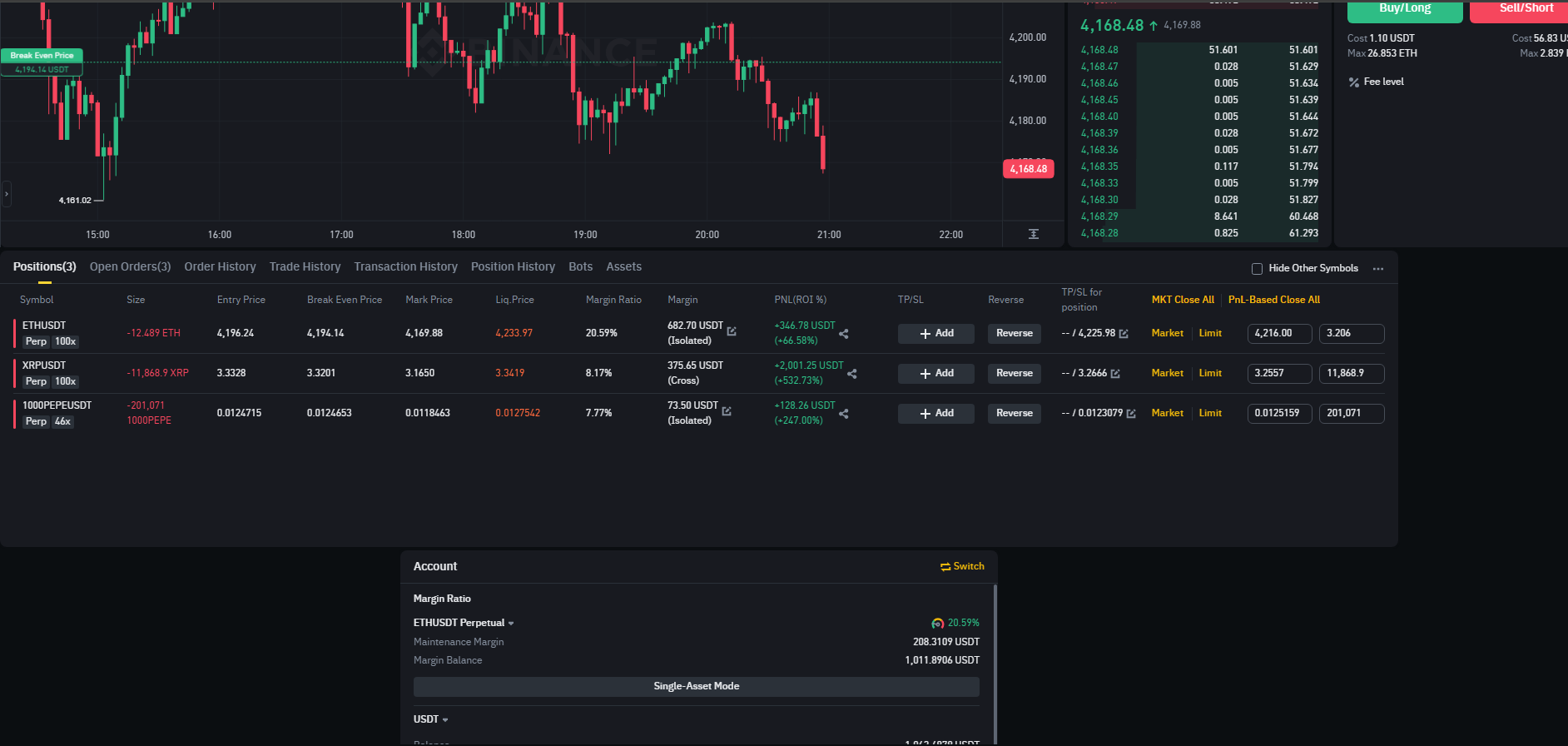Open the Transaction History tab

point(406,266)
